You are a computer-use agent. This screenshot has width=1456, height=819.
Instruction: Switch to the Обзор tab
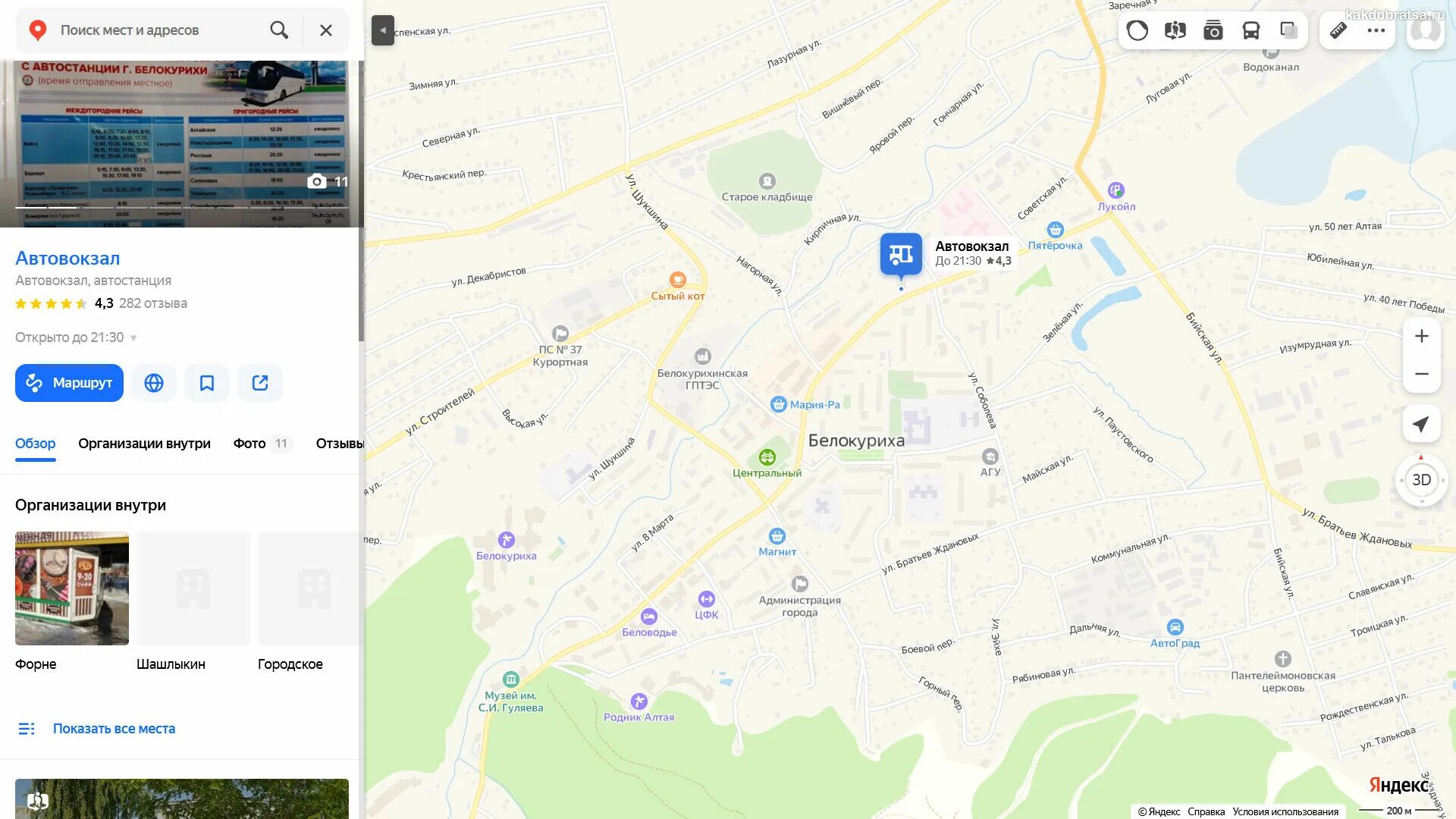36,444
